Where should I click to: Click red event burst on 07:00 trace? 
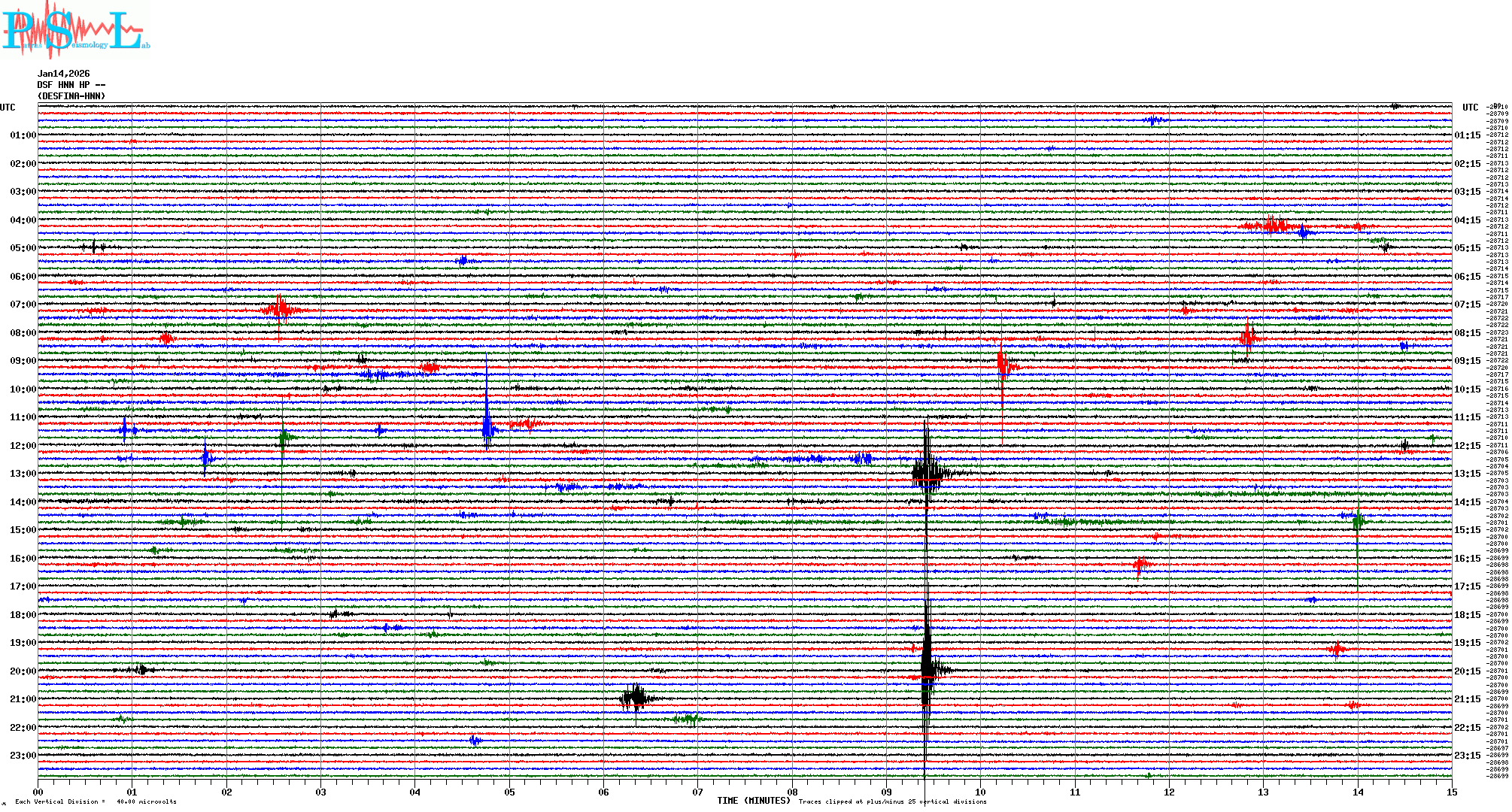tap(280, 309)
